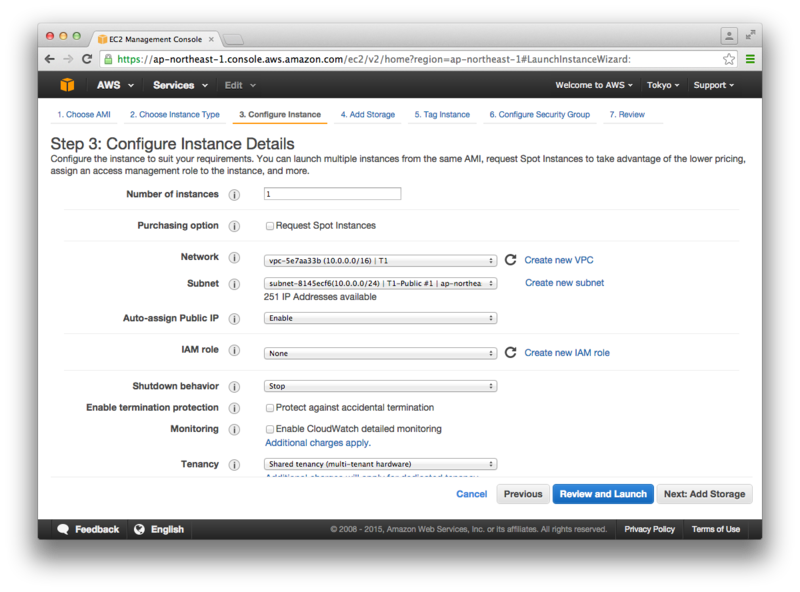This screenshot has height=592, width=800.
Task: Focus the Number of instances field
Action: click(332, 194)
